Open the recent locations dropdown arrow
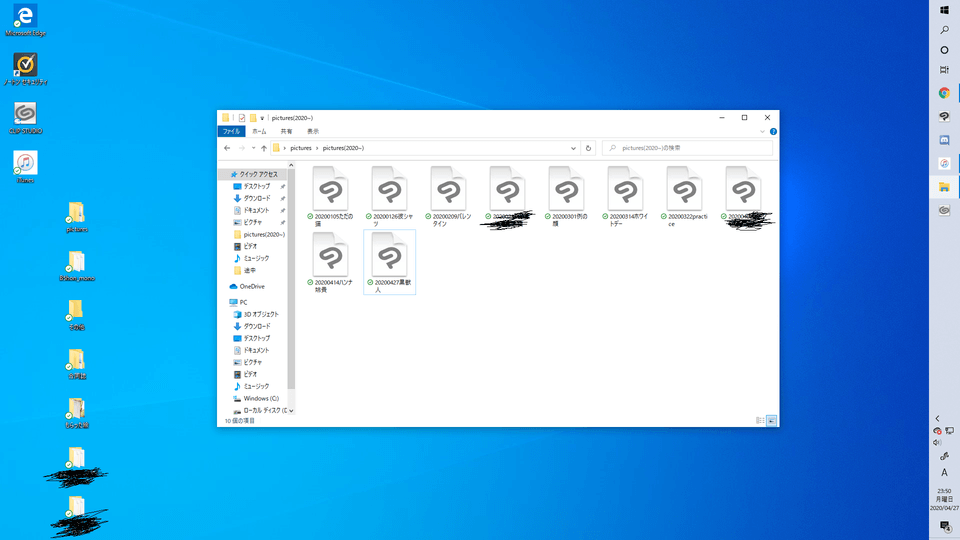The height and width of the screenshot is (540, 960). pos(253,148)
